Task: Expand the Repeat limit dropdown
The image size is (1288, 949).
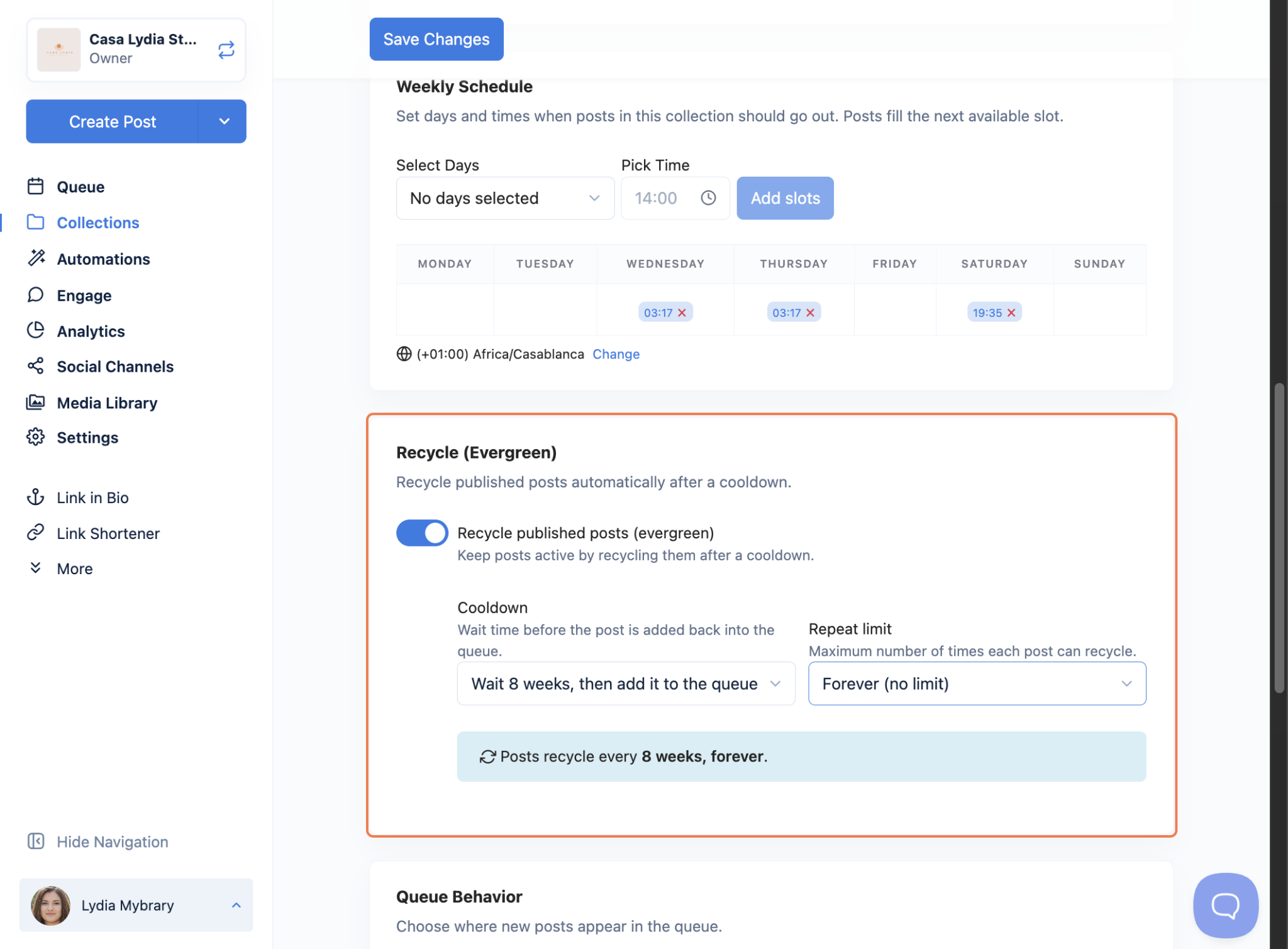Action: [977, 684]
